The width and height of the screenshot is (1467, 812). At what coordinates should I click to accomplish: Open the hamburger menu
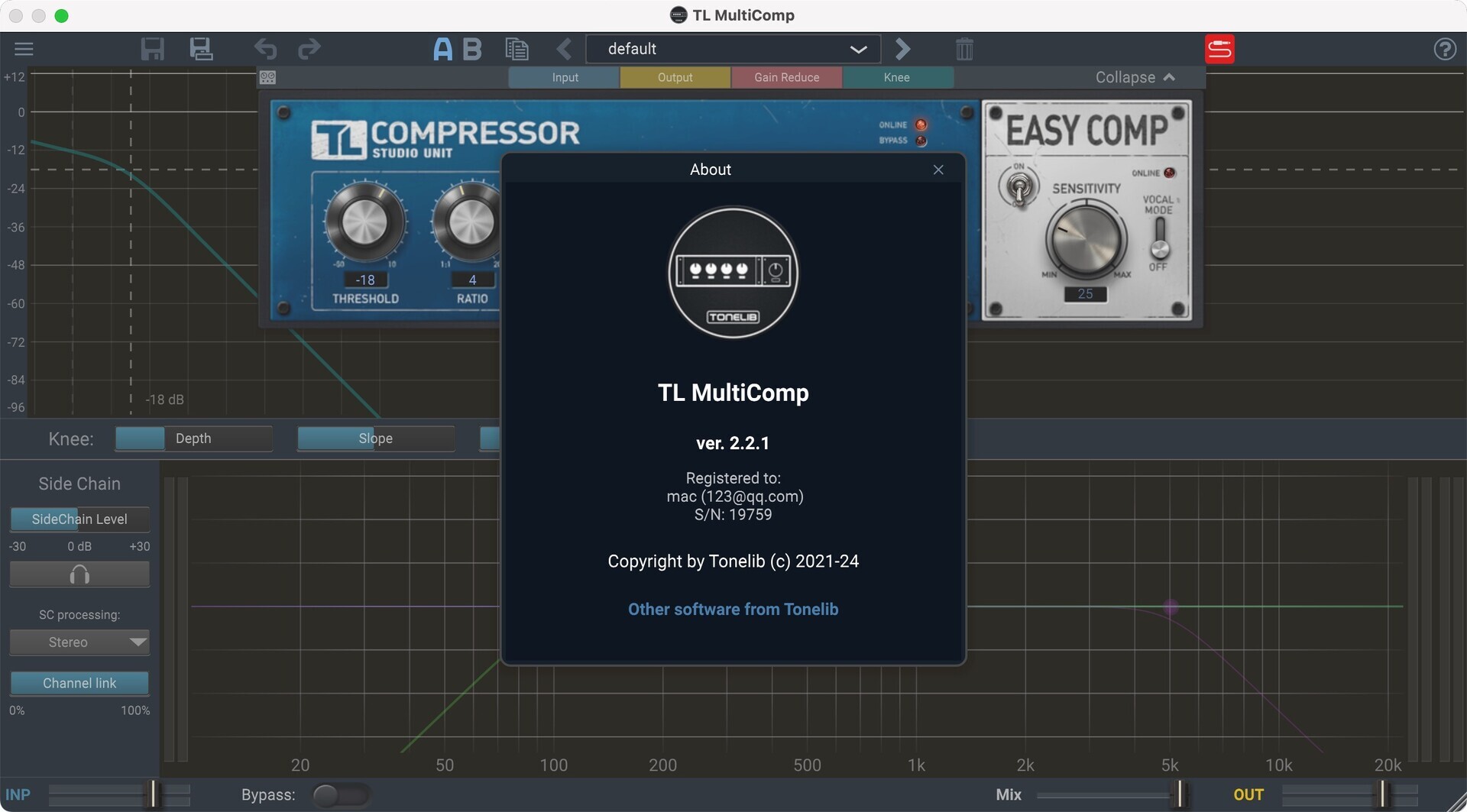pyautogui.click(x=24, y=49)
